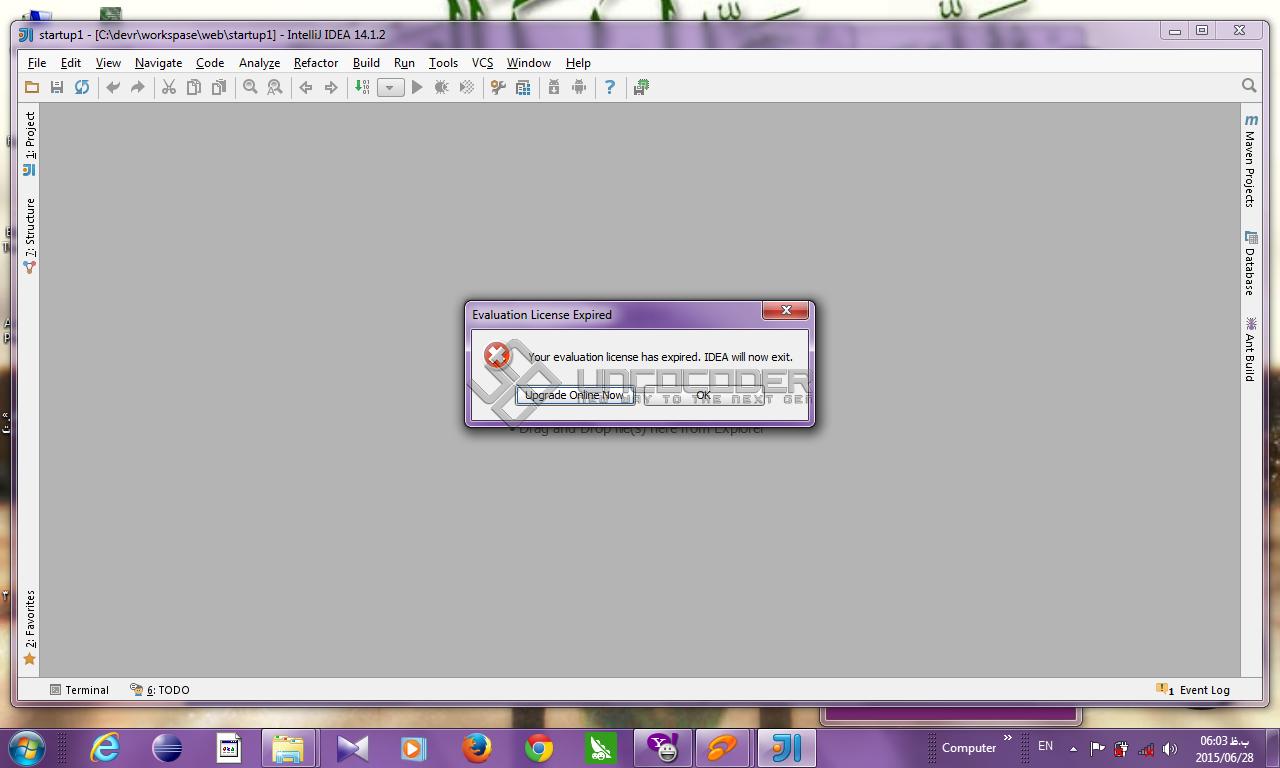Click the Replace icon in toolbar
This screenshot has height=768, width=1280.
[275, 88]
